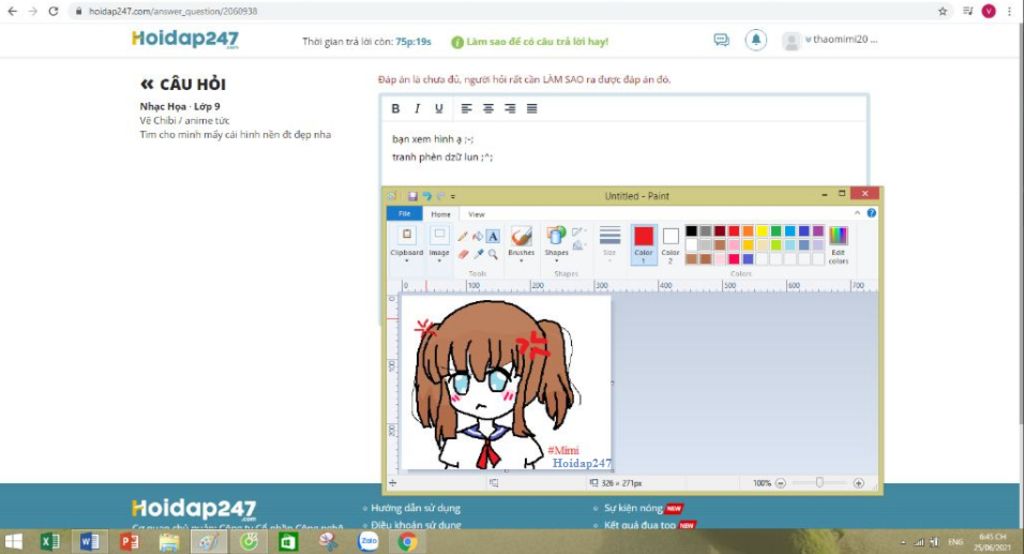Select the Magnifier tool in Paint
1024x554 pixels.
[493, 254]
